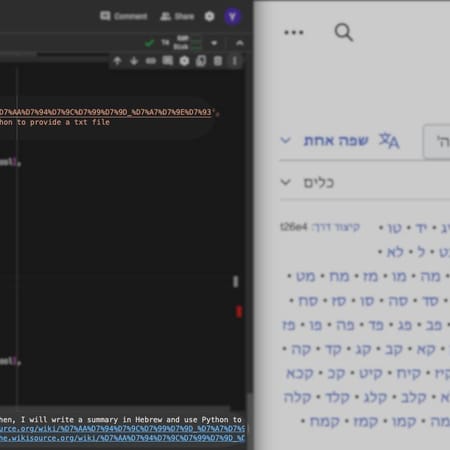
Task: Click the Share button in Colab
Action: pos(177,16)
